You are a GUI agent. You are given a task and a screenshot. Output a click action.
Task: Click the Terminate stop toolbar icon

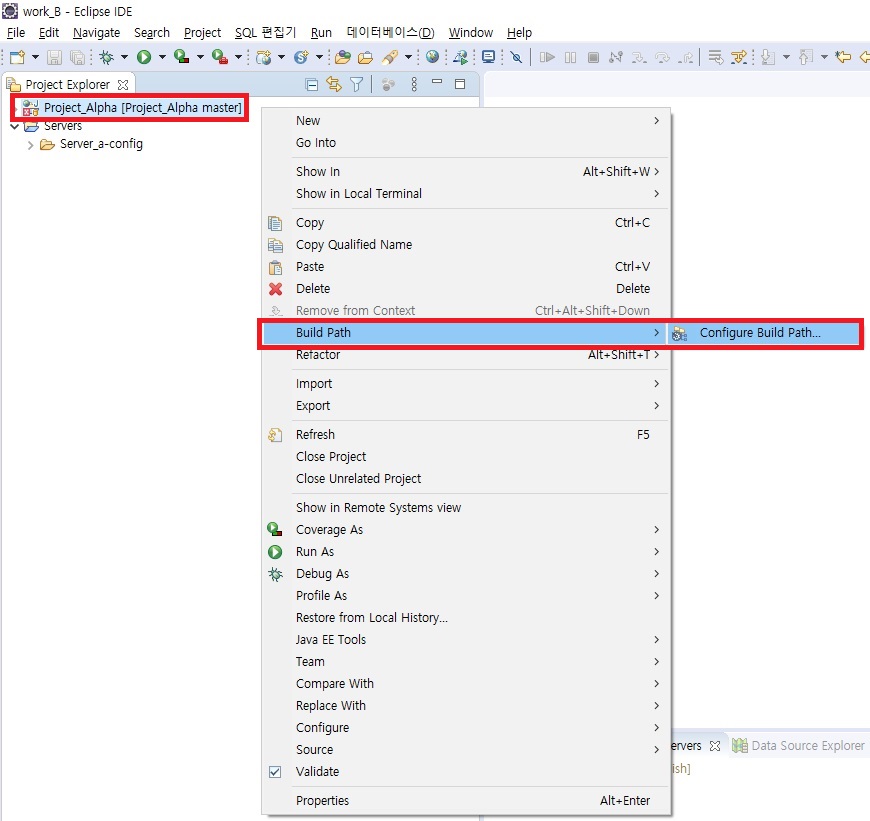click(x=593, y=57)
